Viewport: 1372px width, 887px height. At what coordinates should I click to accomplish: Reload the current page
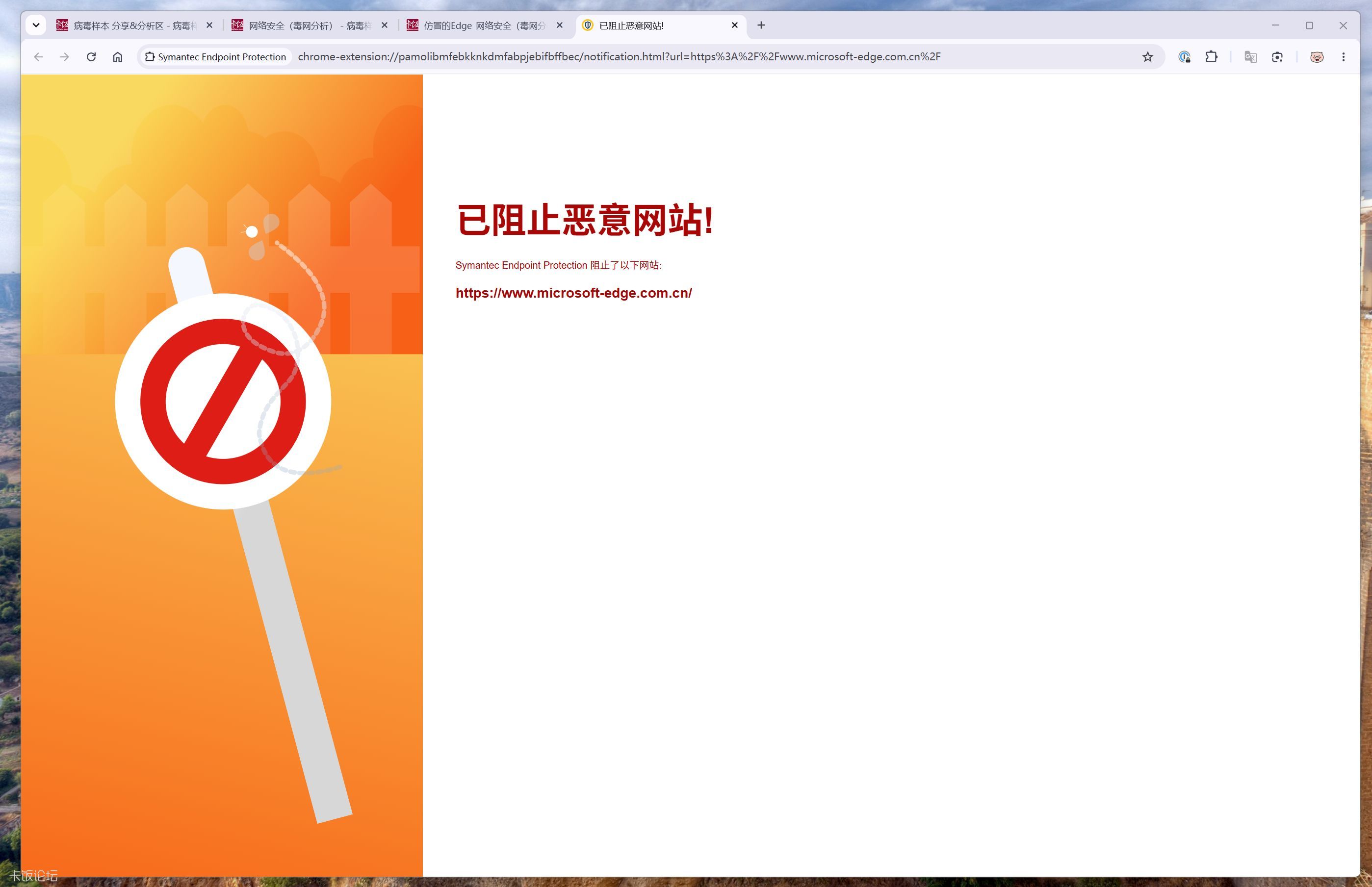click(x=91, y=57)
